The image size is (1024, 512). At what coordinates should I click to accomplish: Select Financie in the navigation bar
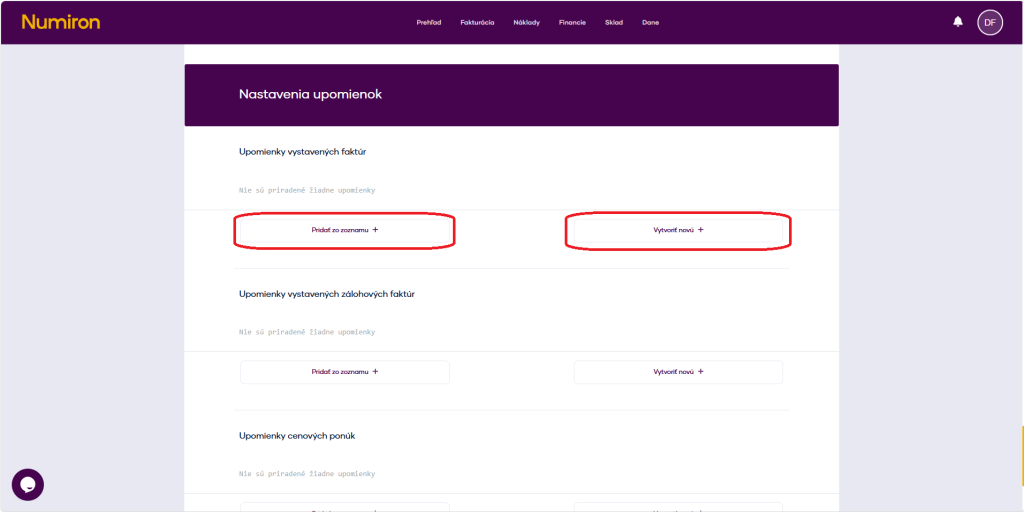(572, 23)
